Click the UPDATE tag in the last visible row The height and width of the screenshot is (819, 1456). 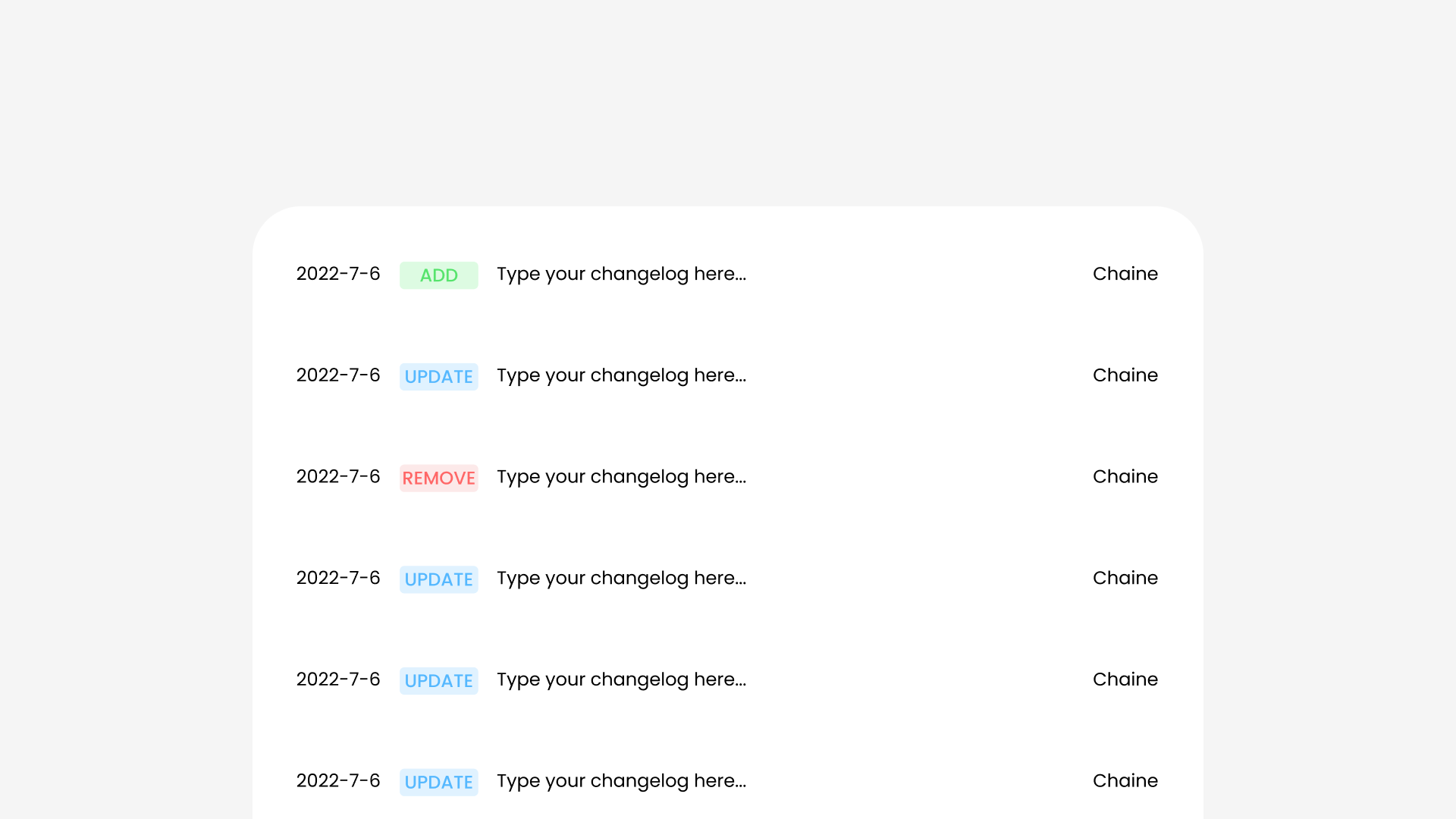click(438, 783)
